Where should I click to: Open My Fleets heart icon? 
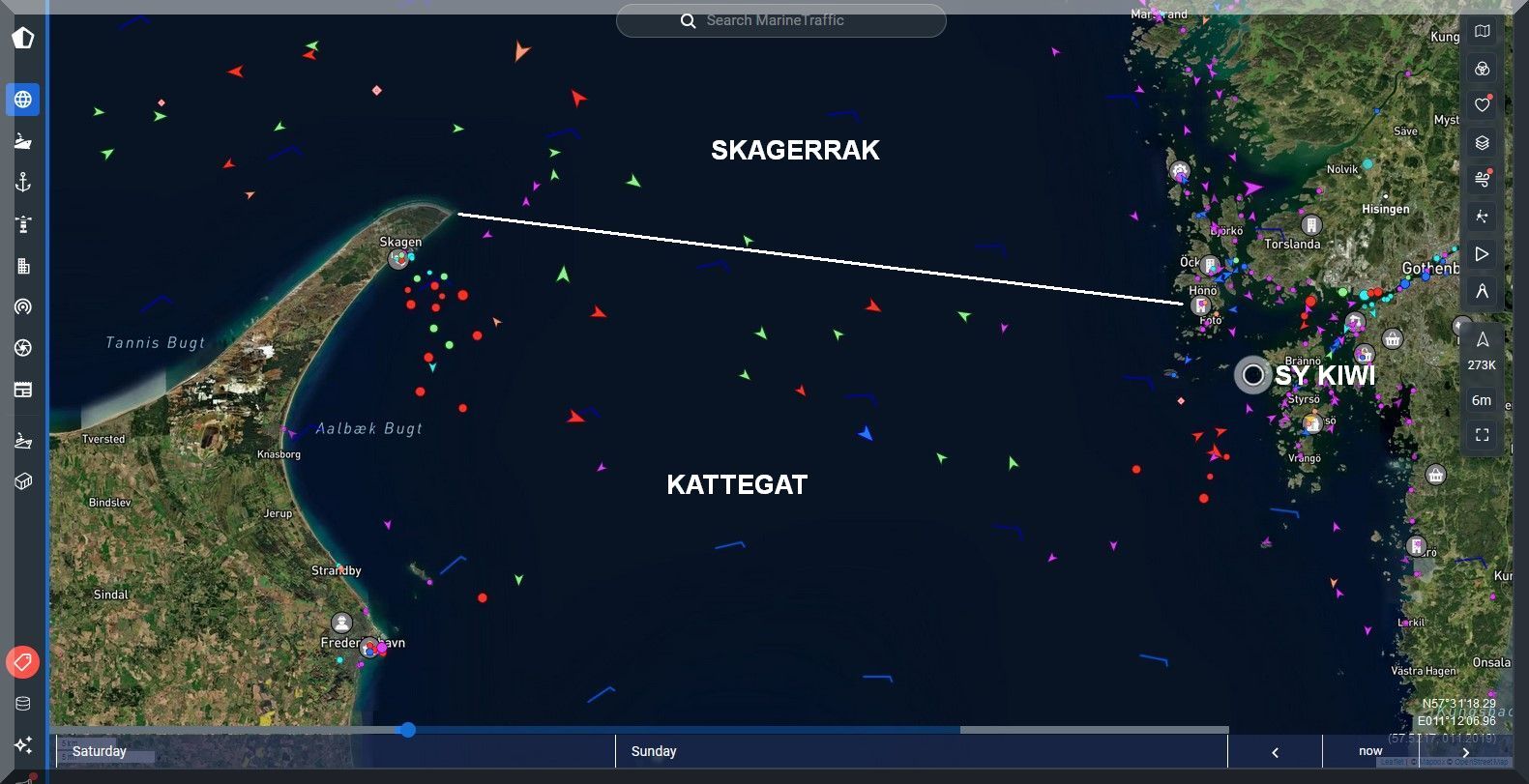pos(1482,105)
